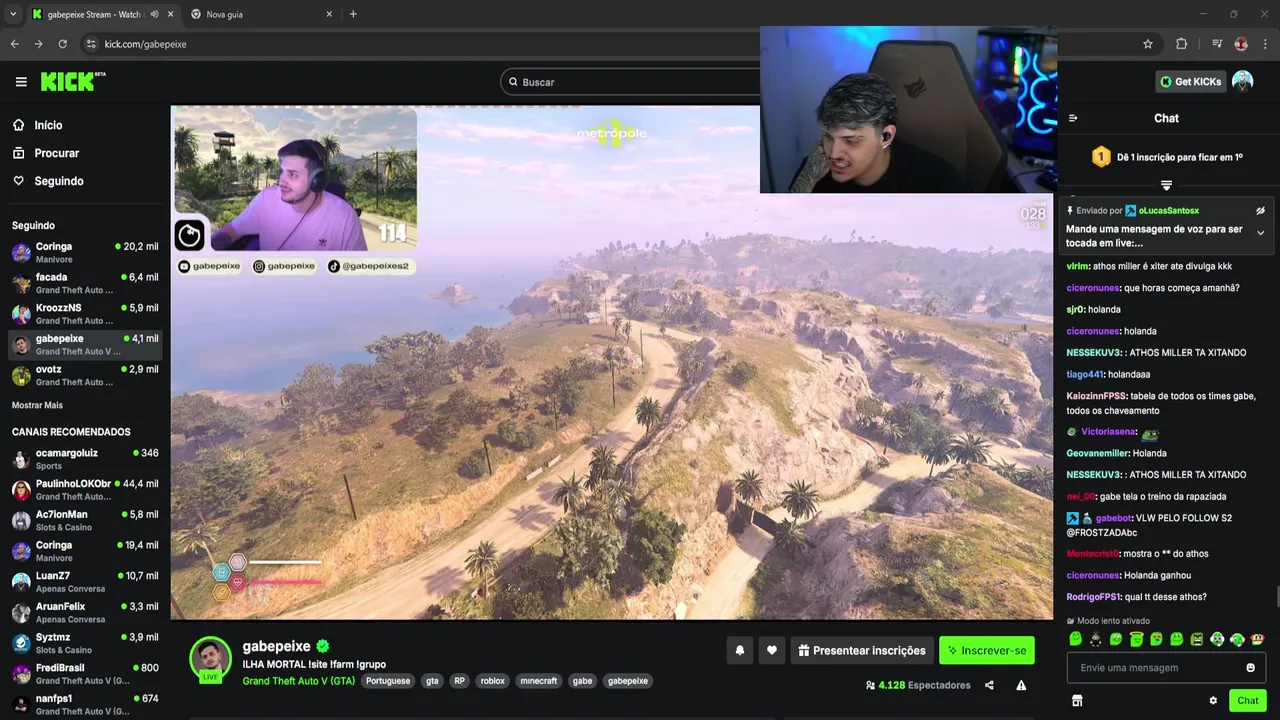Collapse the chat panel icon
The height and width of the screenshot is (720, 1280).
coord(1073,118)
